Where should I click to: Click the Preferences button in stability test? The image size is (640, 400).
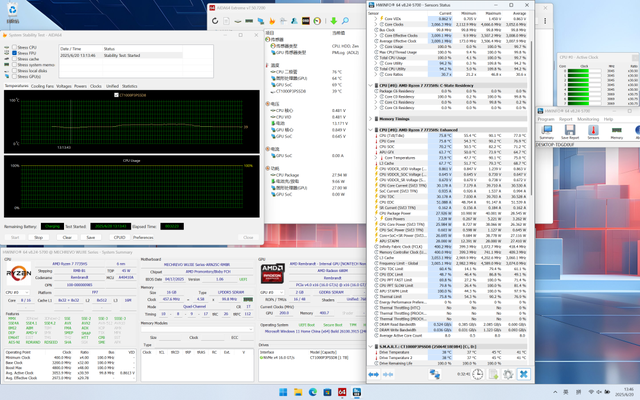(x=143, y=237)
